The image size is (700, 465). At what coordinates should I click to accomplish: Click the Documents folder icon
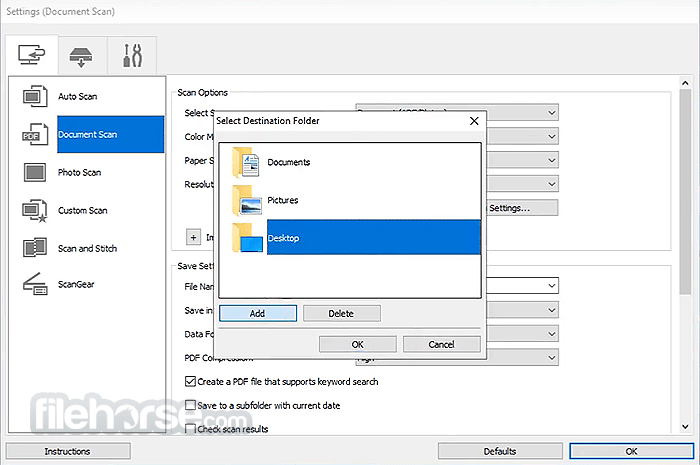tap(246, 162)
